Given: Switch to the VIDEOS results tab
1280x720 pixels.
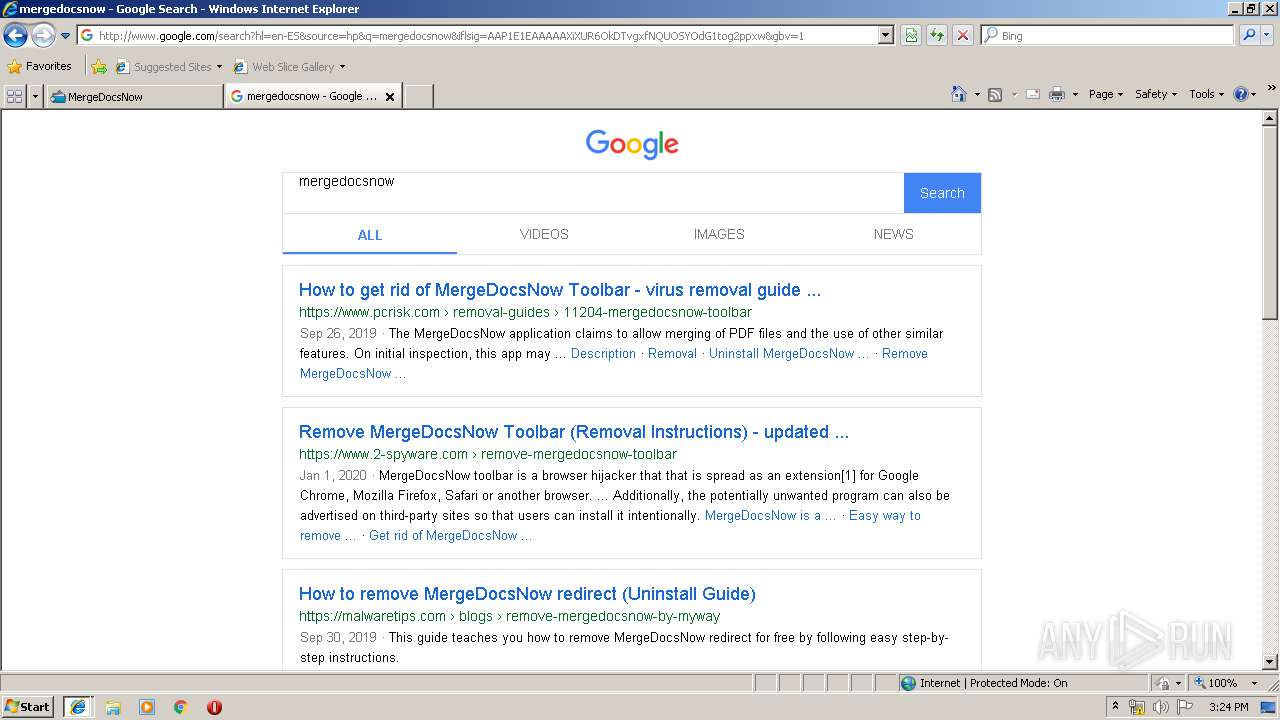Looking at the screenshot, I should (x=544, y=234).
